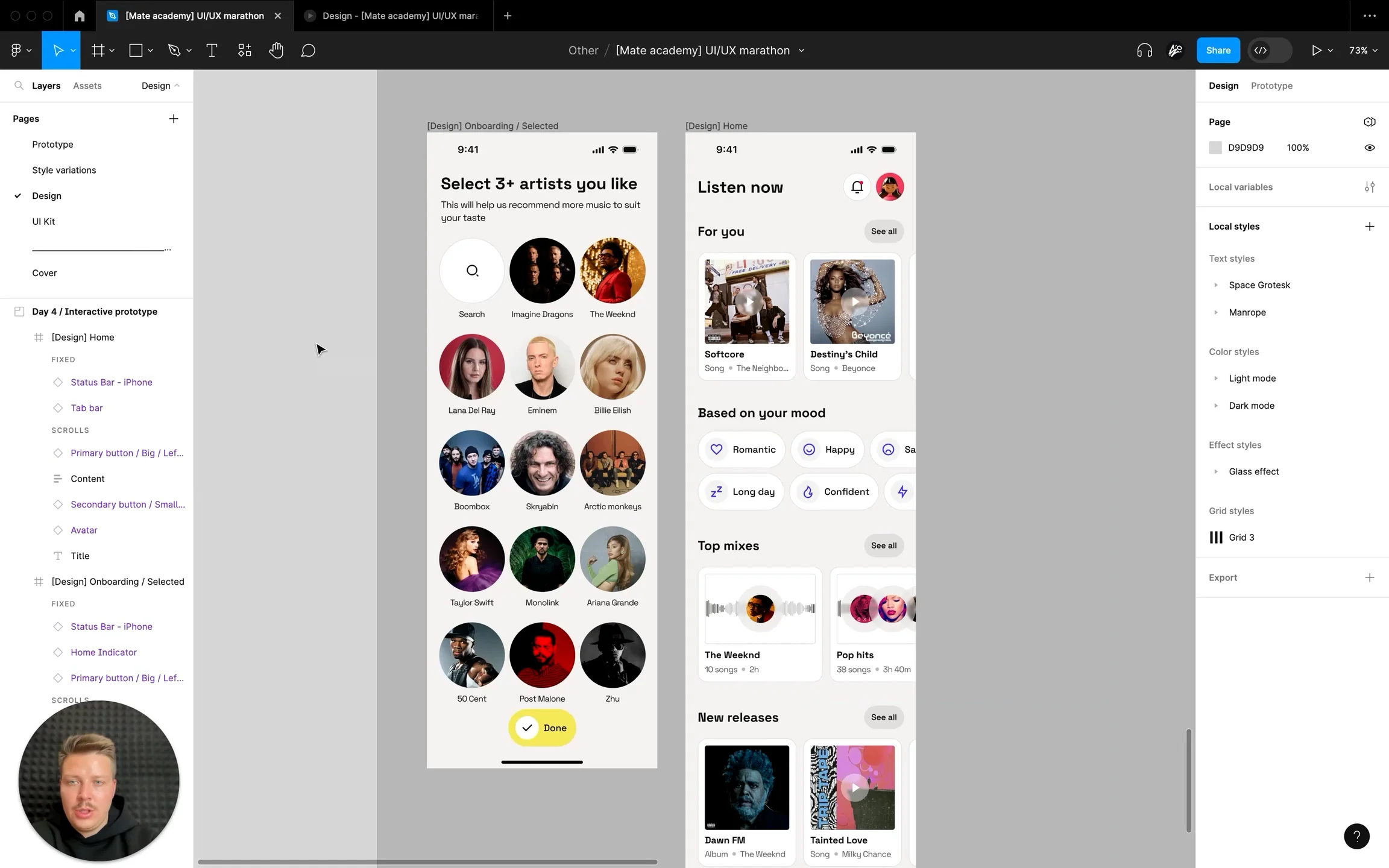
Task: Click the canvas vertical scrollbar
Action: (1188, 781)
